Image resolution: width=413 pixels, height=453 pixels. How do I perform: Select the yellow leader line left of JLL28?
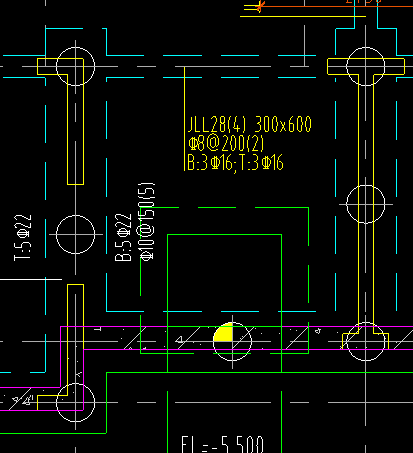tap(184, 119)
